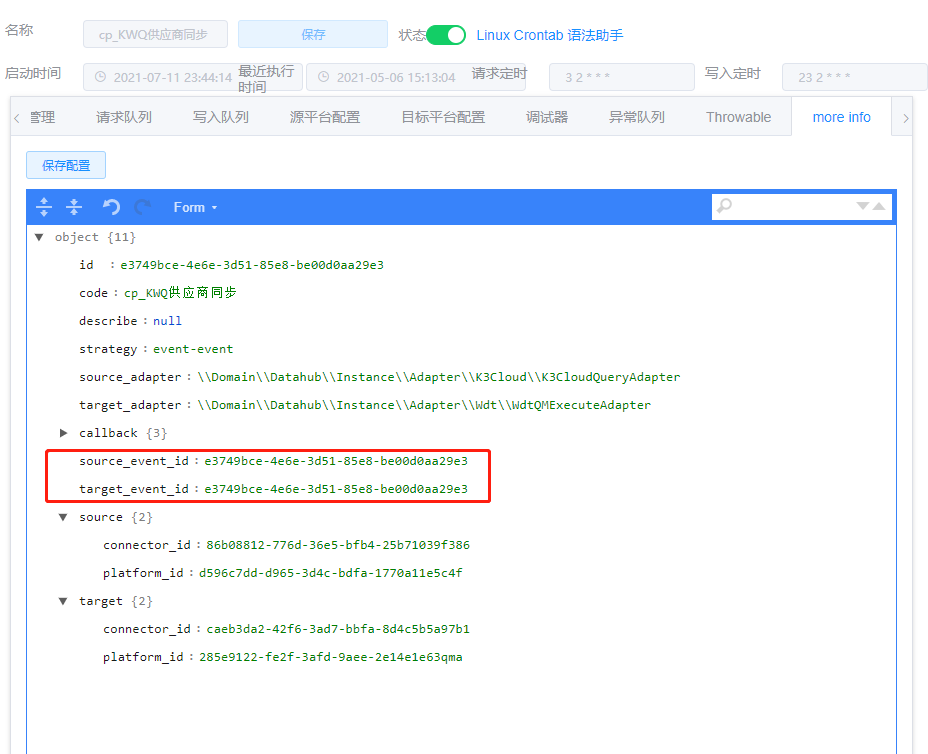This screenshot has height=754, width=928.
Task: Click clock icon in 启动时间 field
Action: [101, 77]
